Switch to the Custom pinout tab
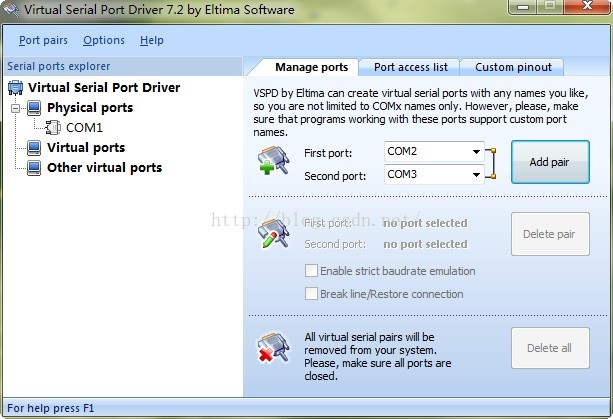Viewport: 613px width, 419px height. (x=513, y=67)
